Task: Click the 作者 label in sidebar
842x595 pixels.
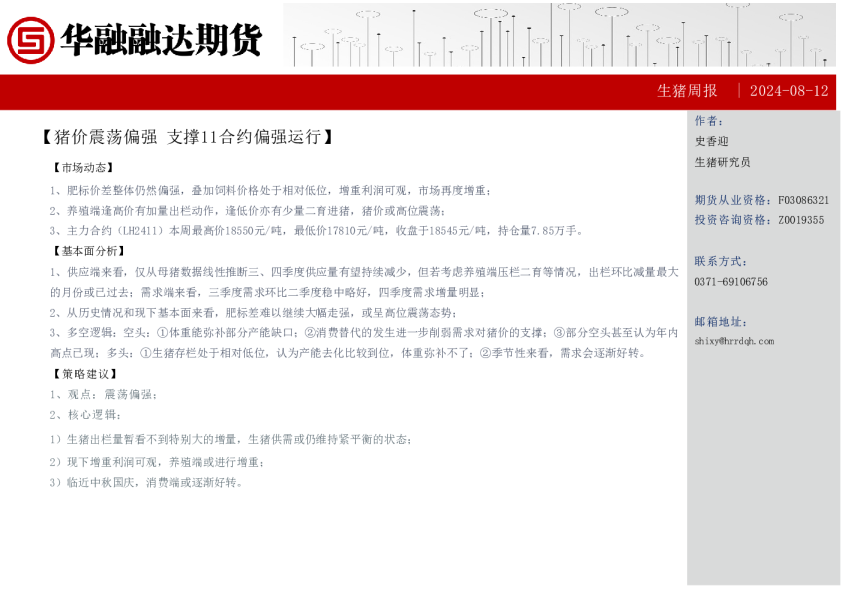Action: (x=708, y=121)
